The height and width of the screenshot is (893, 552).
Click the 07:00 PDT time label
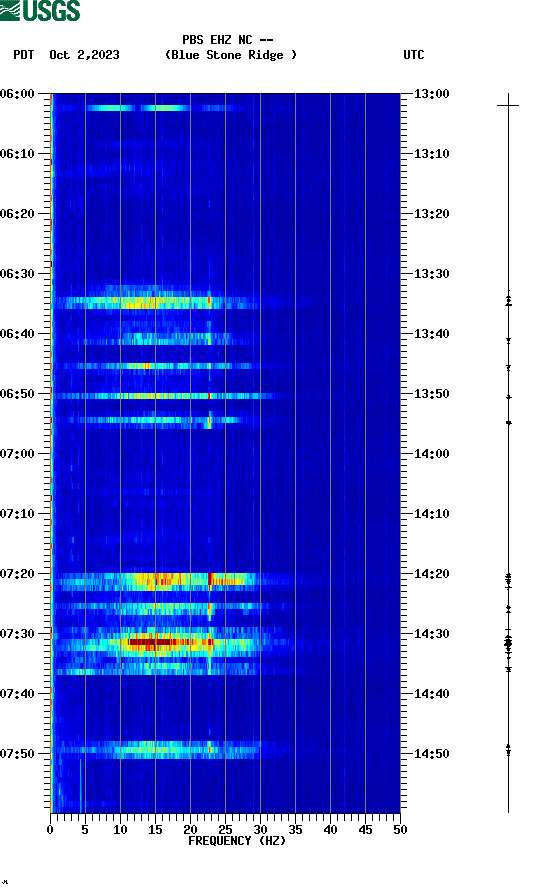[x=17, y=453]
